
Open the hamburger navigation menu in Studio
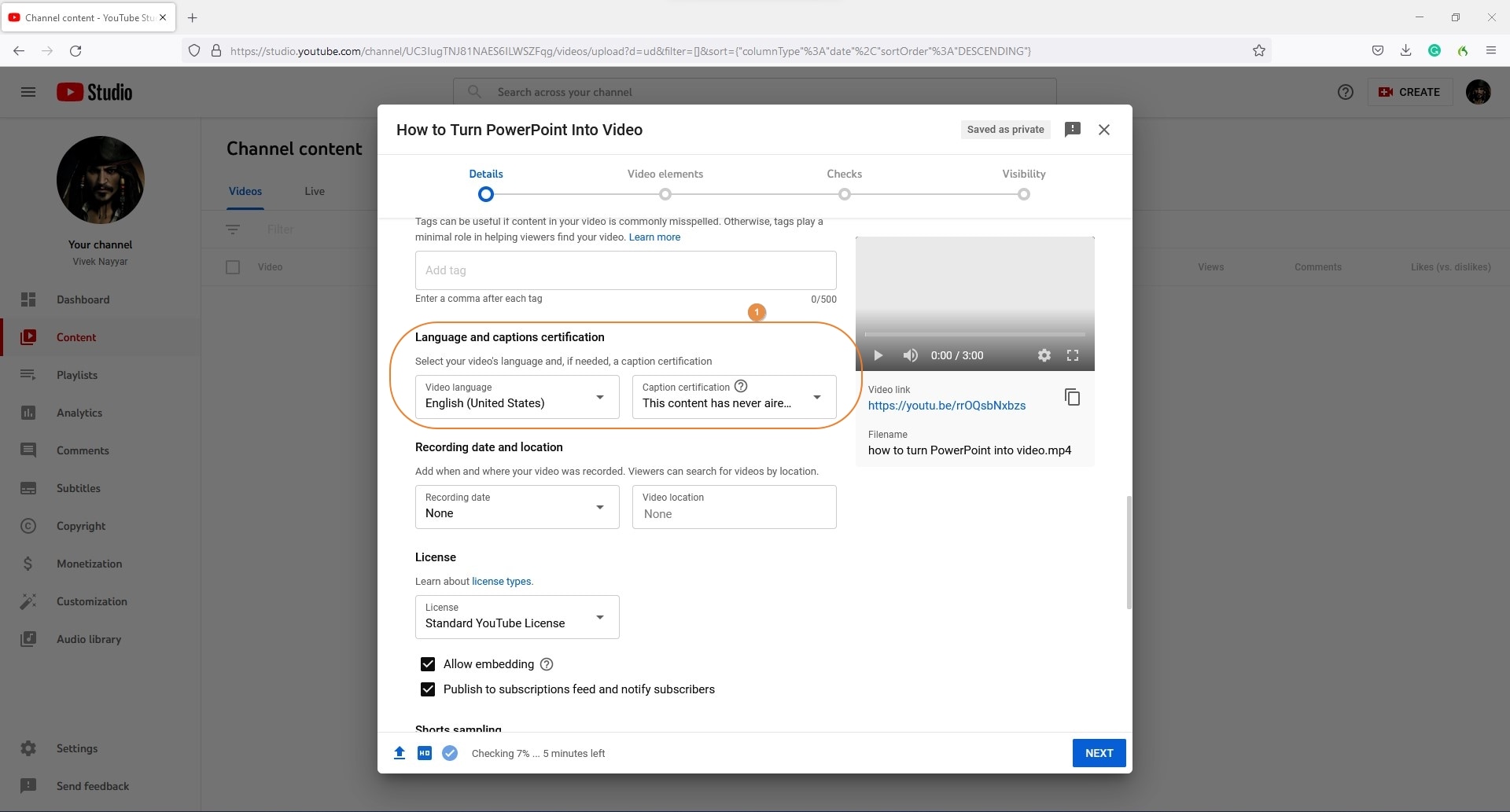tap(28, 92)
